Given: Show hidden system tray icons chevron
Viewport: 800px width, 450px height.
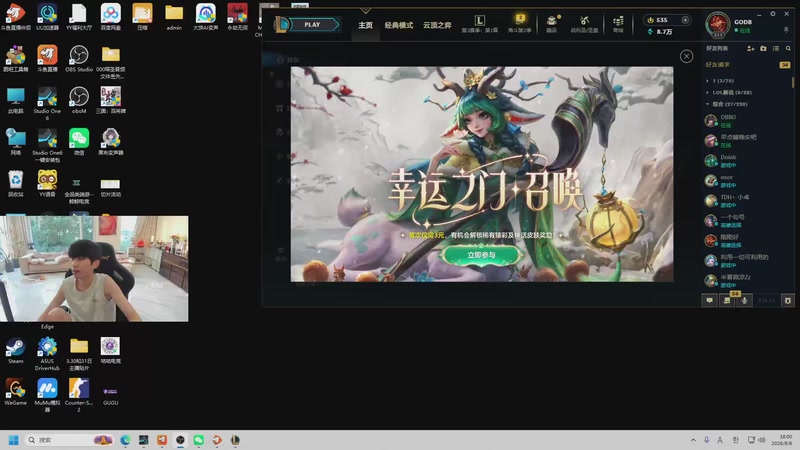Looking at the screenshot, I should 693,440.
